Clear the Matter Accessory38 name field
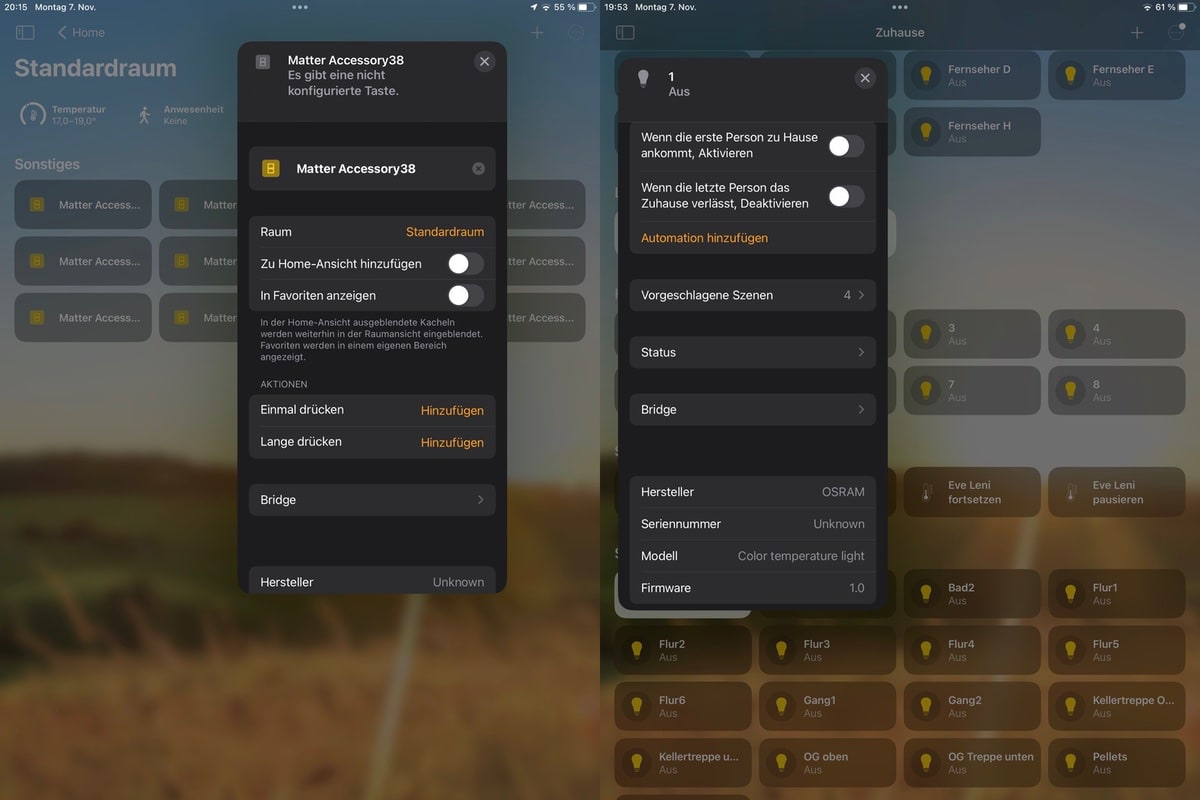Viewport: 1200px width, 800px height. 478,169
